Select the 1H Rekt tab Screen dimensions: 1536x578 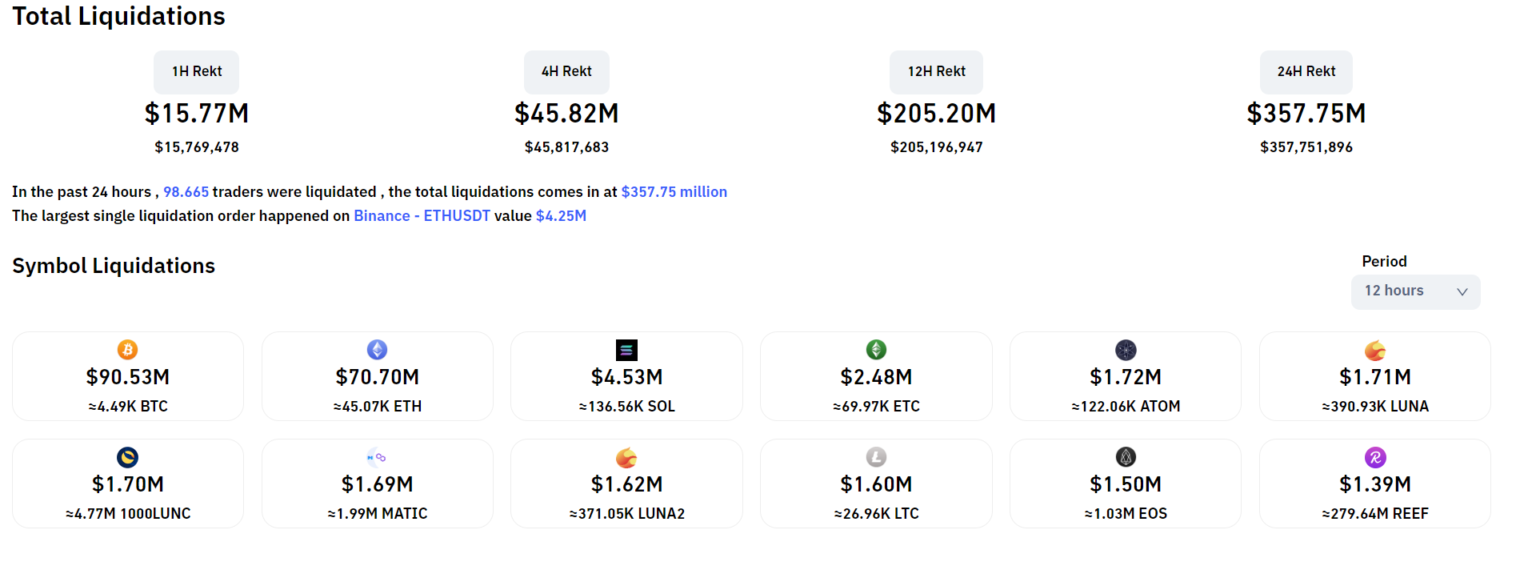[196, 72]
